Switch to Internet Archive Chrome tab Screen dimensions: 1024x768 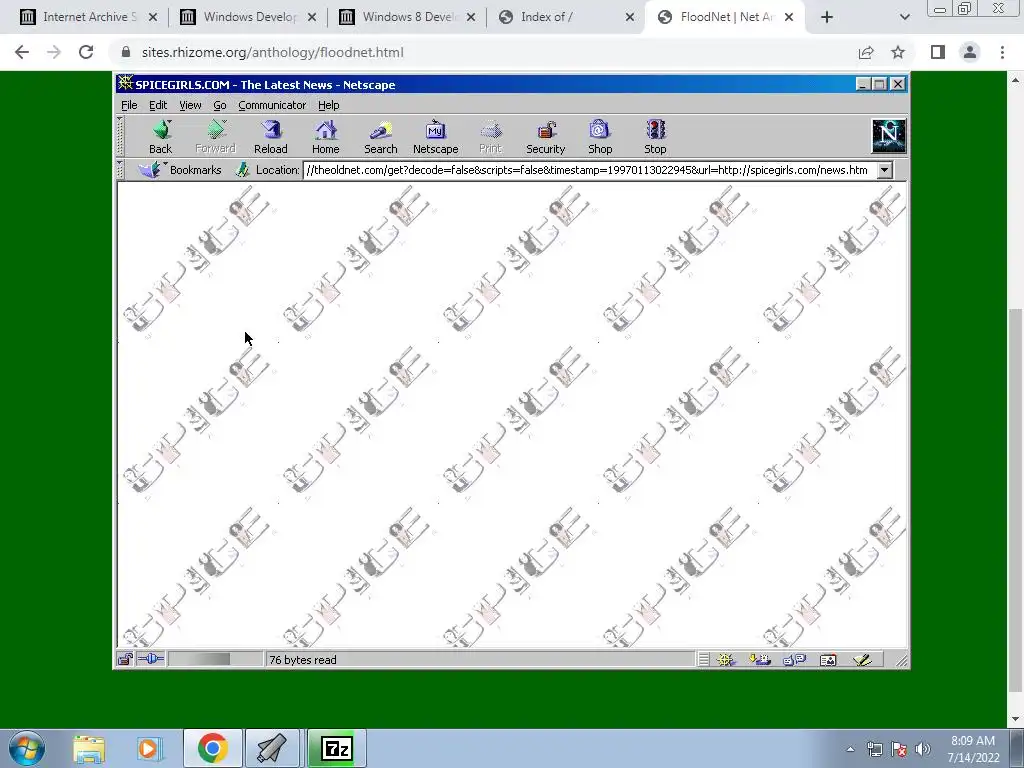pyautogui.click(x=88, y=17)
